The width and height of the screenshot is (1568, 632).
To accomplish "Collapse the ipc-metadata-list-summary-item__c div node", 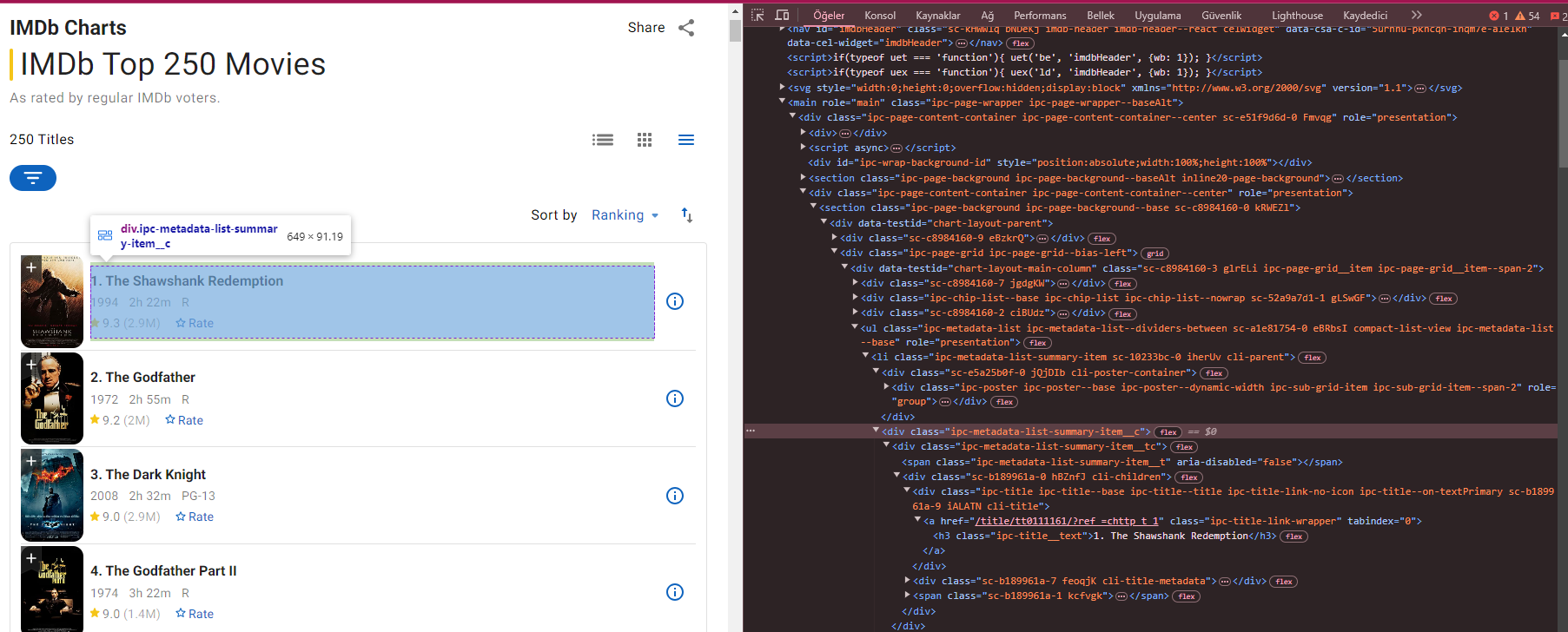I will [876, 431].
